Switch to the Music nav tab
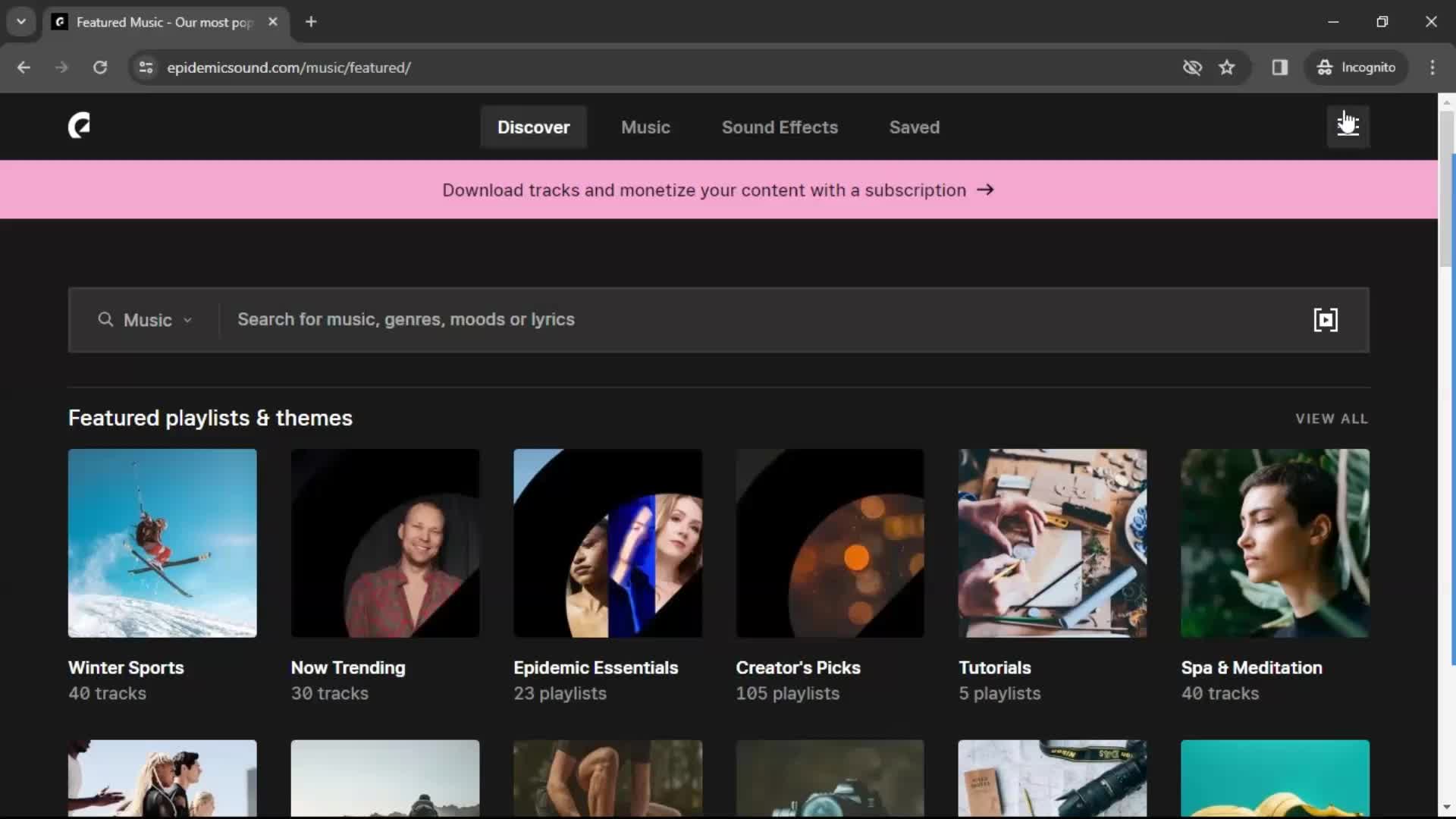 coord(645,127)
